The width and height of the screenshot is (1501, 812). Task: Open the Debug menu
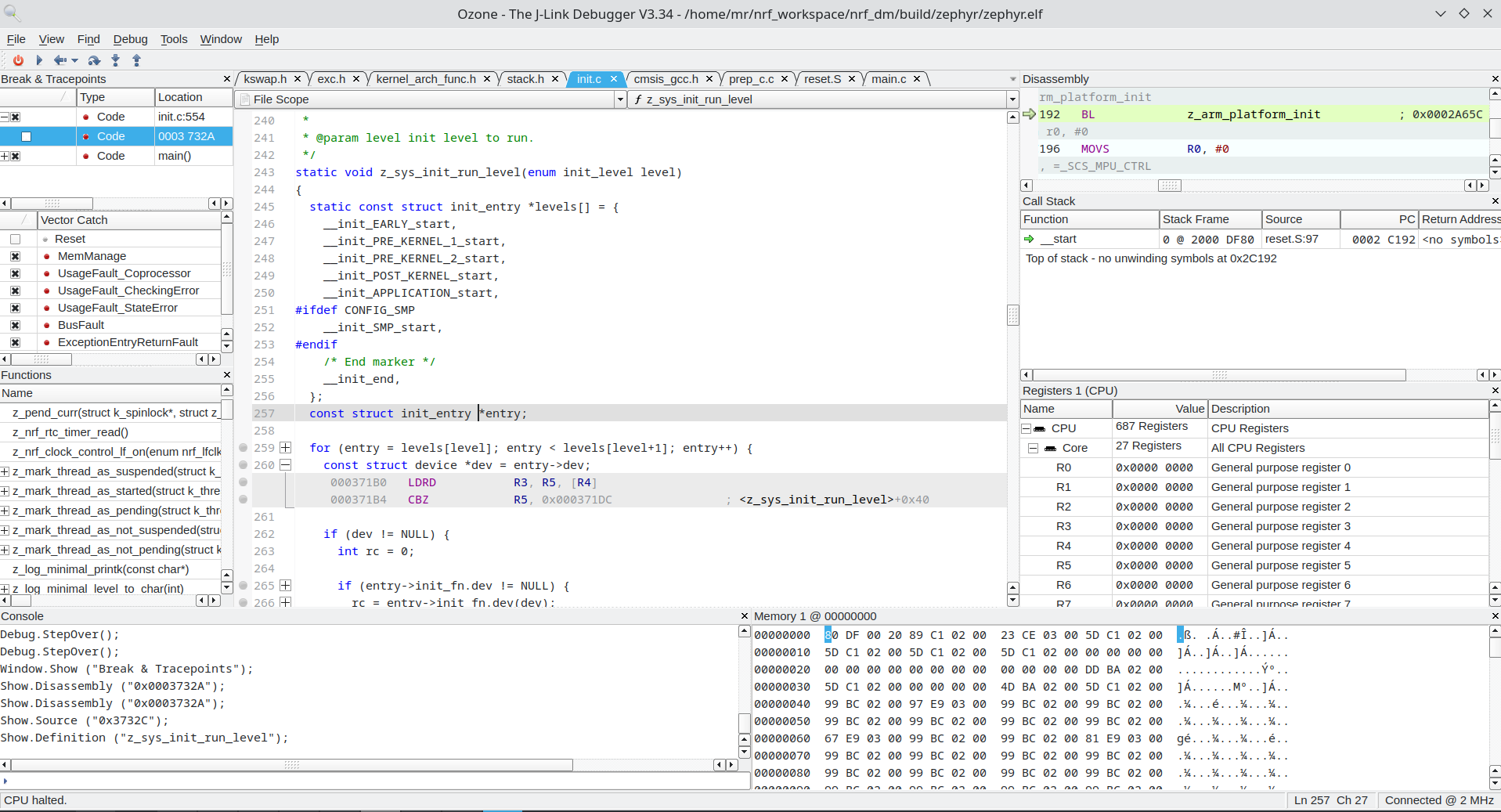(x=130, y=39)
